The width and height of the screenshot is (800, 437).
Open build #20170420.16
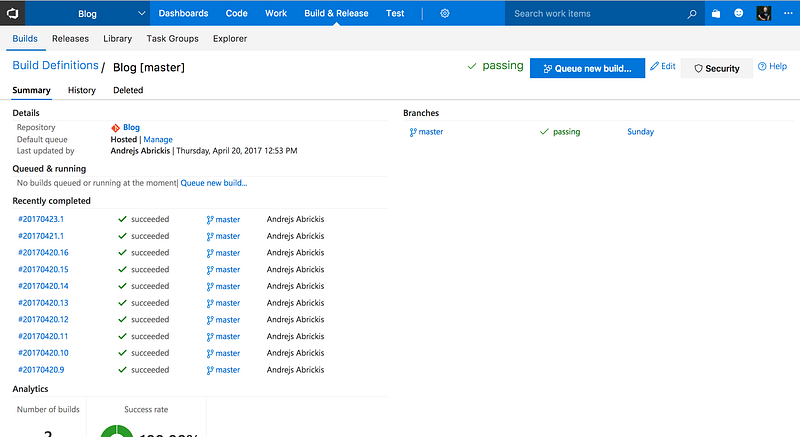click(43, 253)
